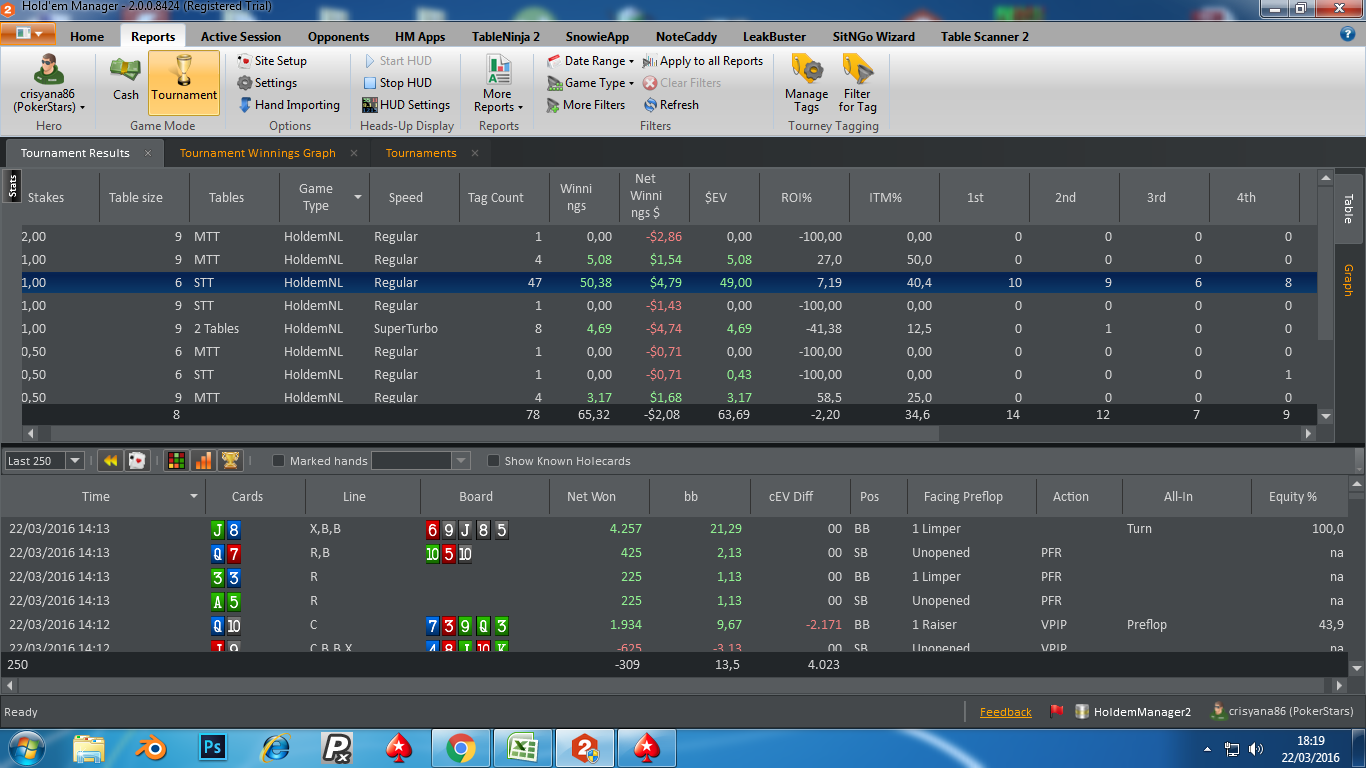This screenshot has height=768, width=1366.
Task: Open Game Type column header dropdown arrow
Action: pos(357,197)
